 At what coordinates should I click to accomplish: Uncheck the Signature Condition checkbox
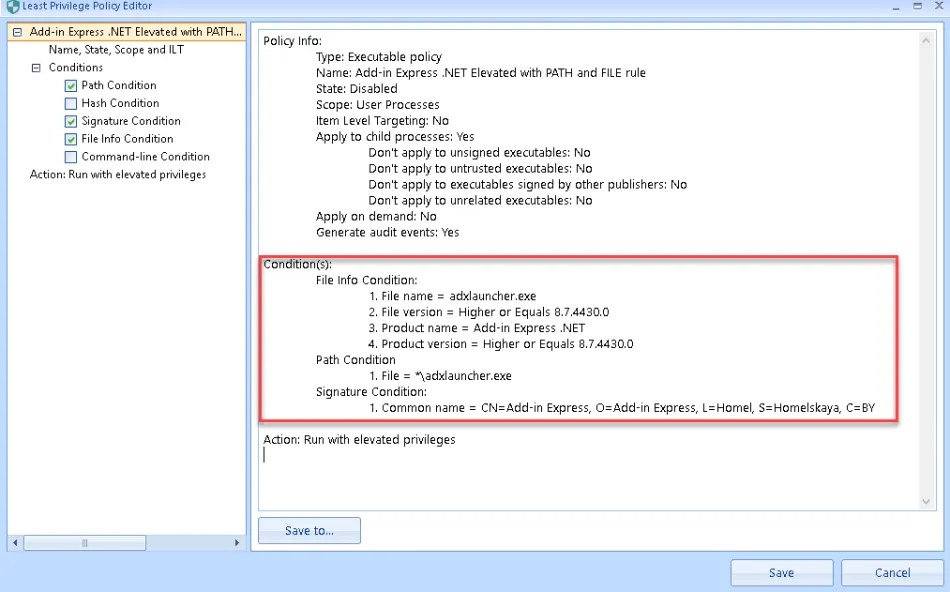point(71,122)
